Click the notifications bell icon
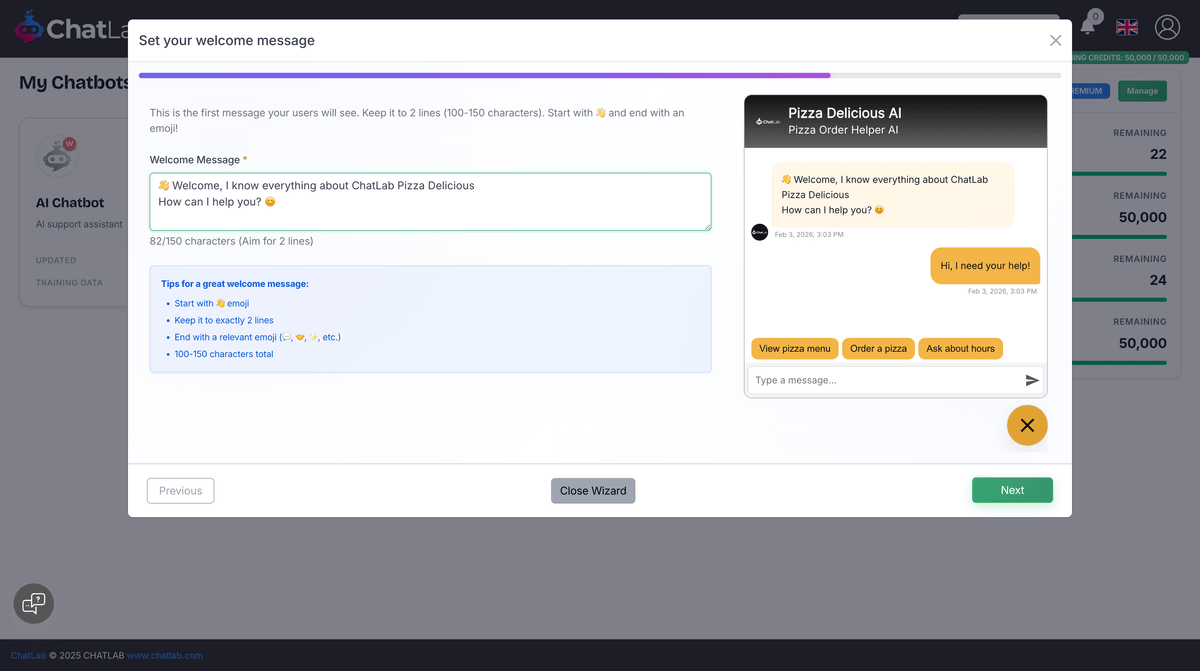The image size is (1200, 671). [1088, 27]
